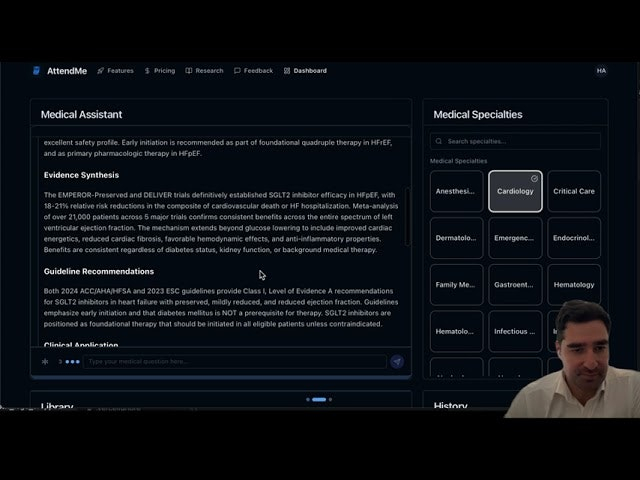Type in the medical question field

click(x=235, y=362)
